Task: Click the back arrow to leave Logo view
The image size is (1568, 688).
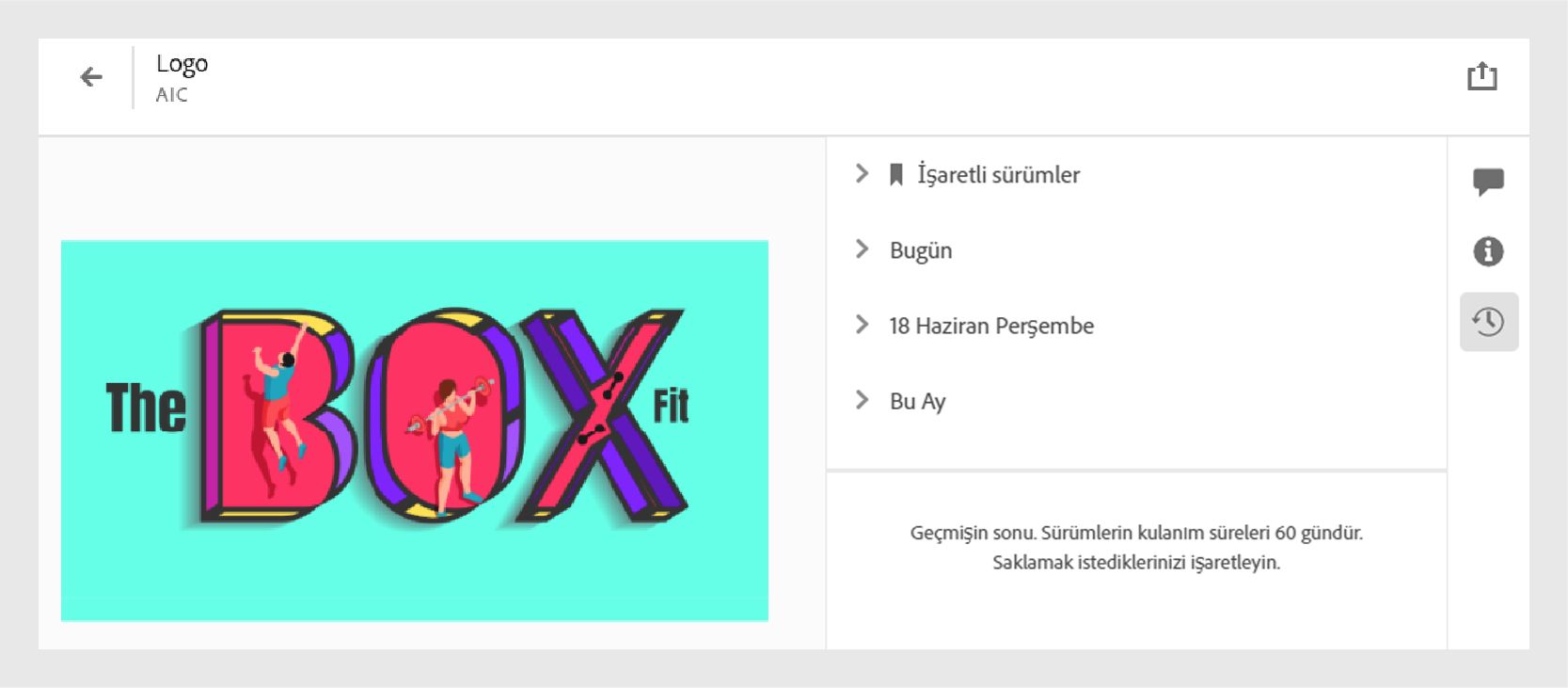Action: [x=90, y=77]
